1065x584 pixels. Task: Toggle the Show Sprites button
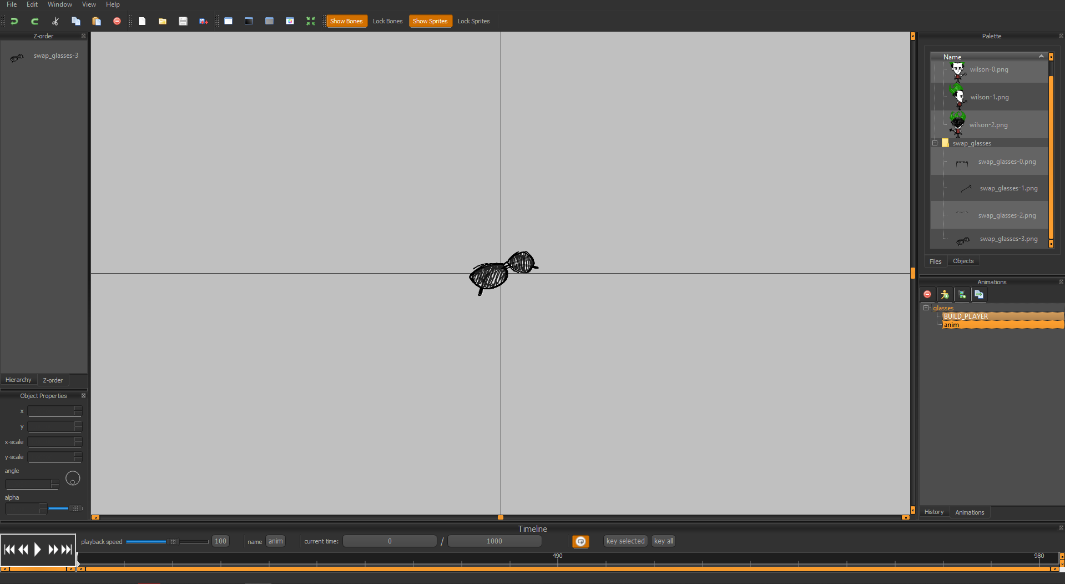430,21
